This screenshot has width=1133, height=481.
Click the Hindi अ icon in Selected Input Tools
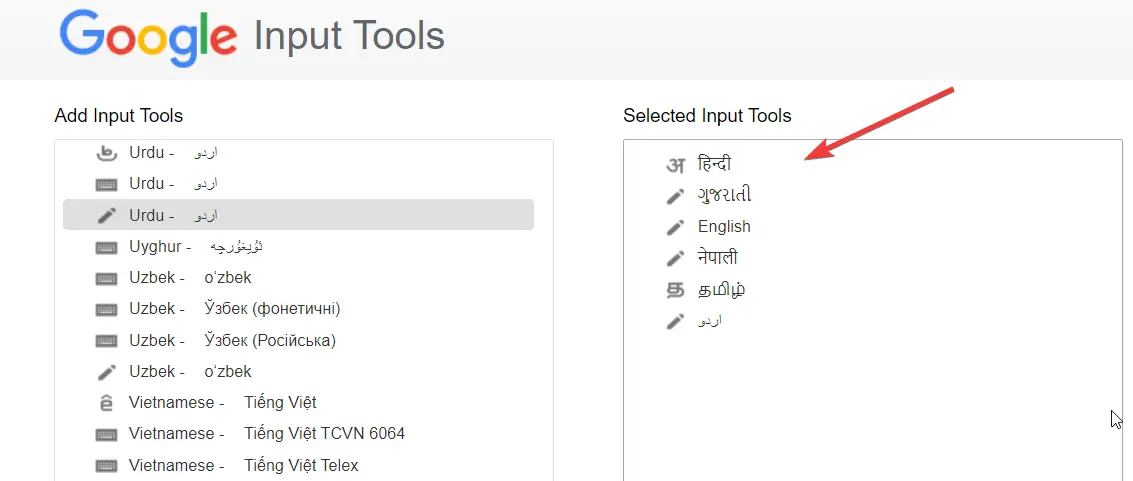(x=675, y=165)
